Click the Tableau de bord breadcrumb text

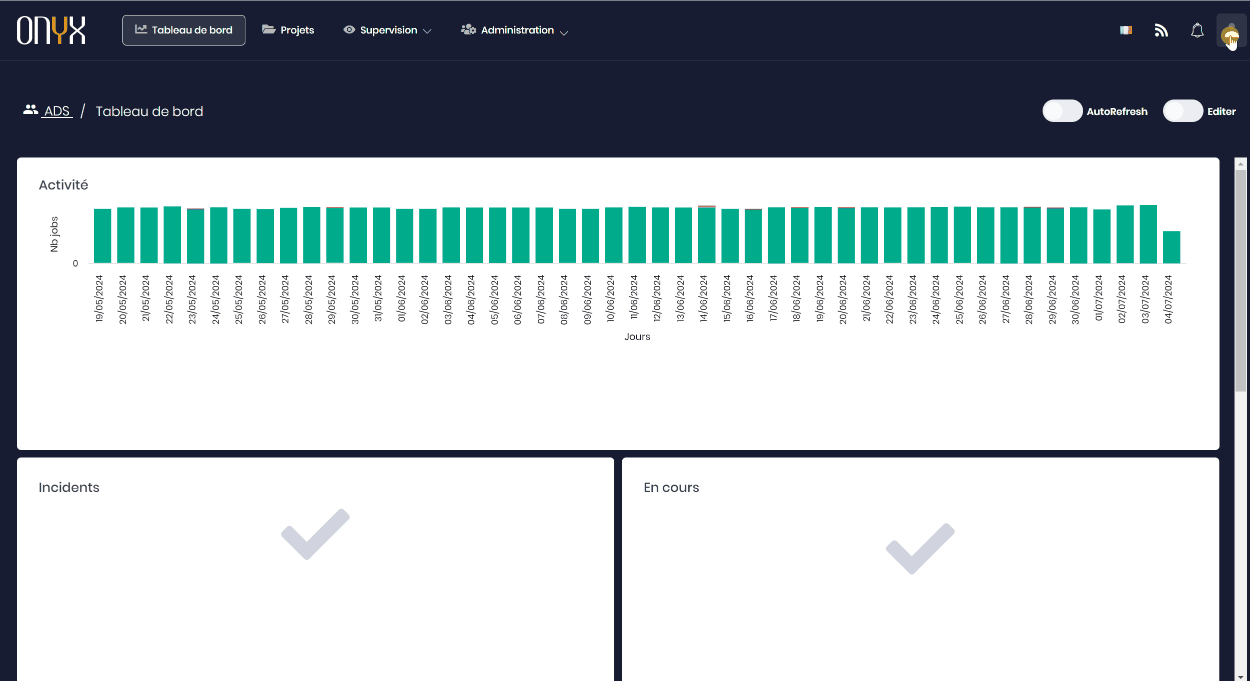pos(149,111)
